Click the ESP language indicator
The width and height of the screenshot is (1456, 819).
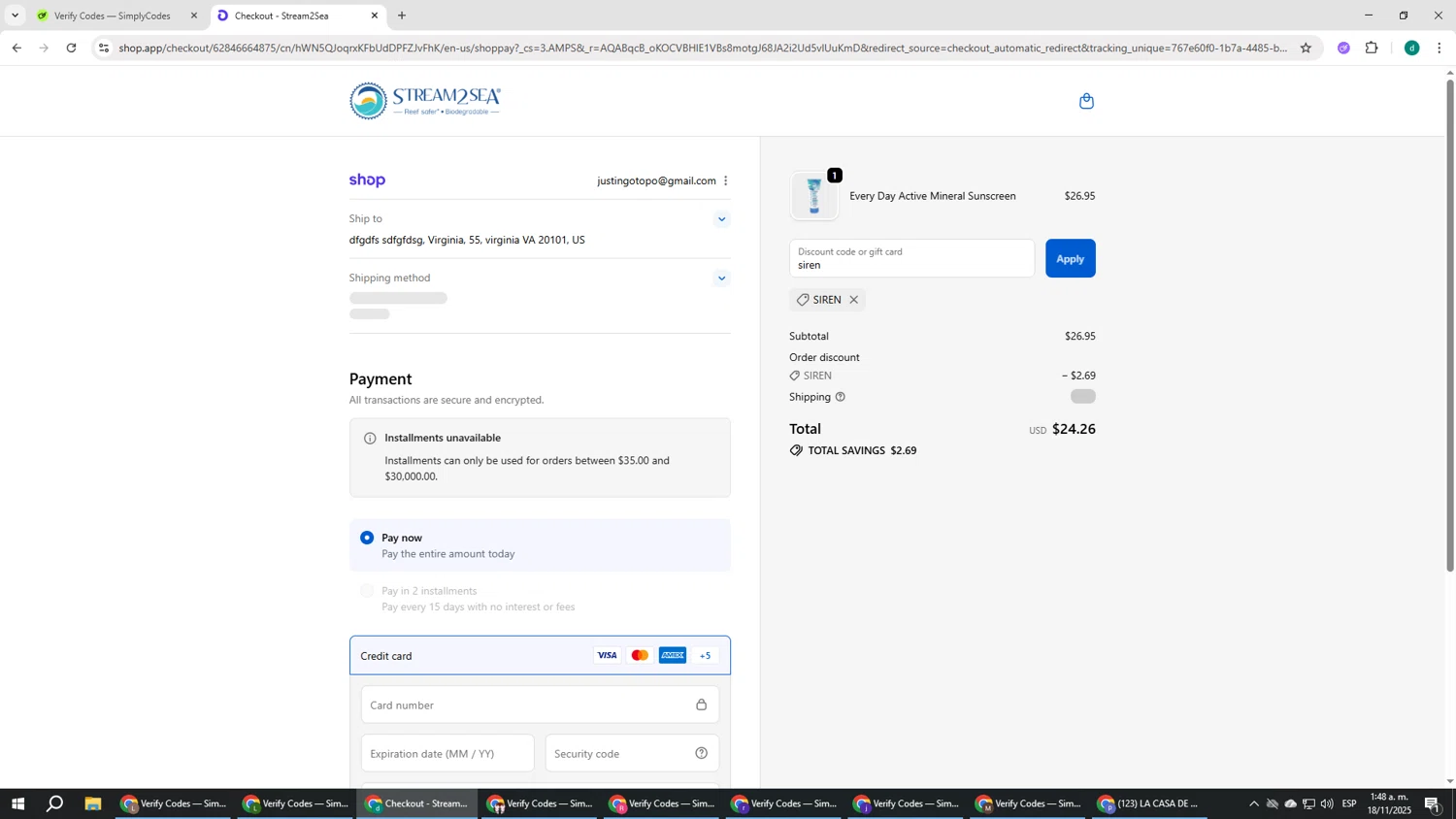(1349, 803)
